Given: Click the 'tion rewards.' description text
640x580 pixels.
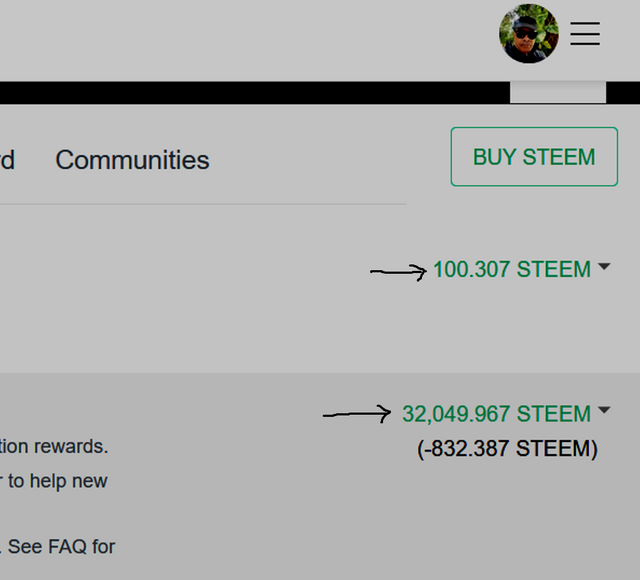Looking at the screenshot, I should point(54,447).
